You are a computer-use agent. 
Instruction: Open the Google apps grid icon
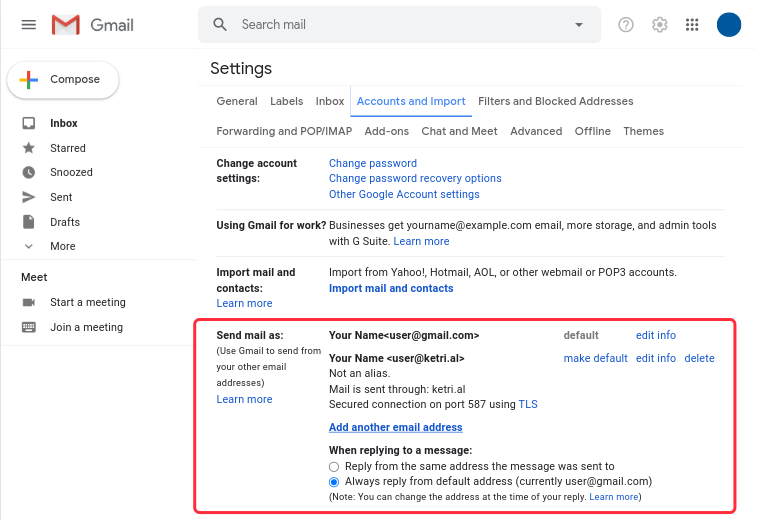tap(692, 25)
